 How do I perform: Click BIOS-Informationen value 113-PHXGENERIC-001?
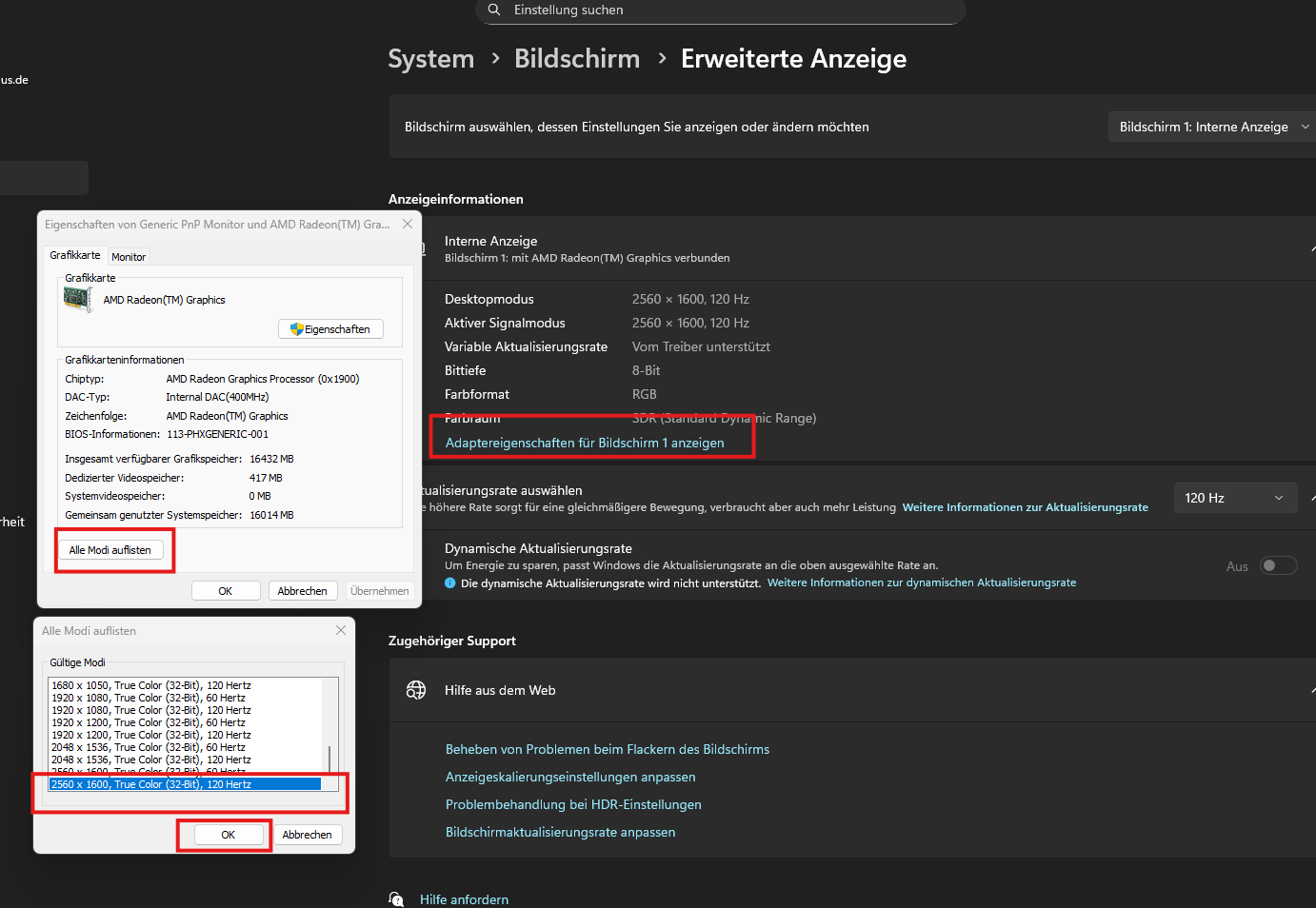(217, 434)
